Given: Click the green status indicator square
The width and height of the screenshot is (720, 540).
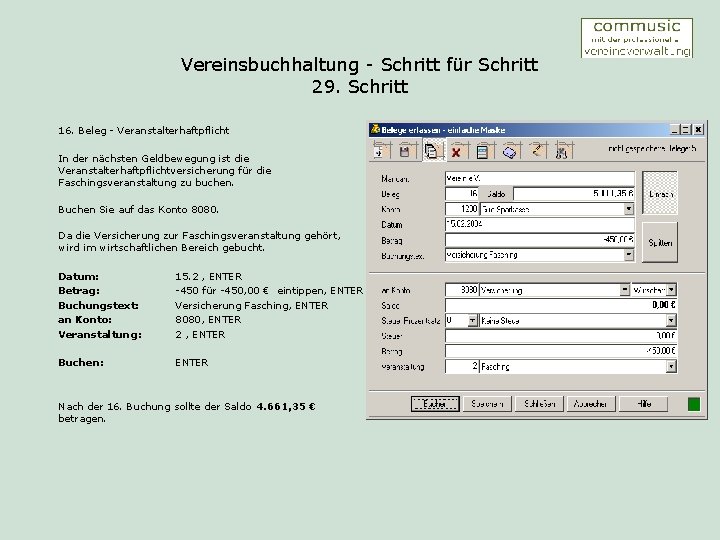Looking at the screenshot, I should (694, 404).
